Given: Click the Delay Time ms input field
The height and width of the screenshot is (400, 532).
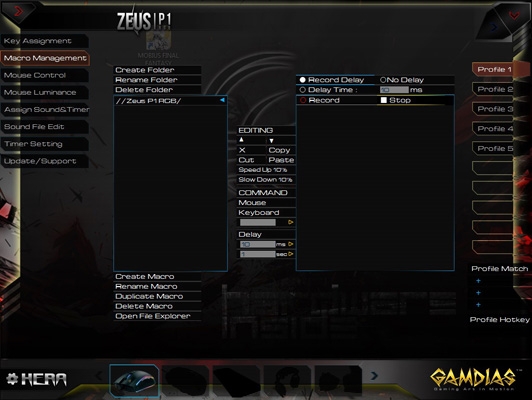Looking at the screenshot, I should pos(394,90).
